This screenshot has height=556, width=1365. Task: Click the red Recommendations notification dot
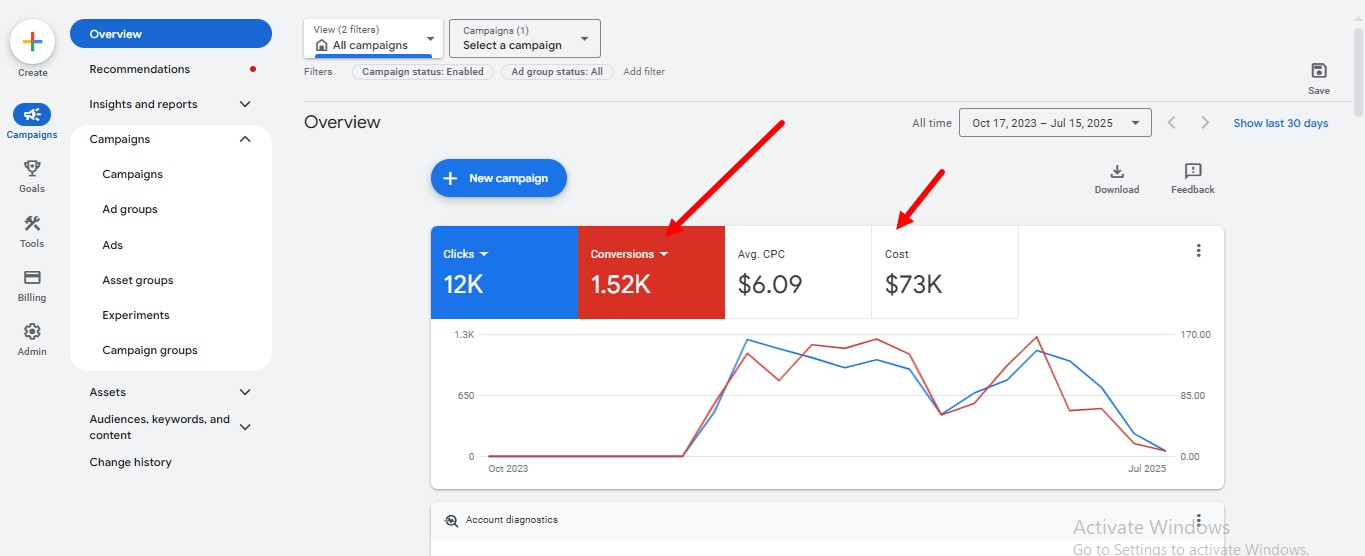[253, 69]
